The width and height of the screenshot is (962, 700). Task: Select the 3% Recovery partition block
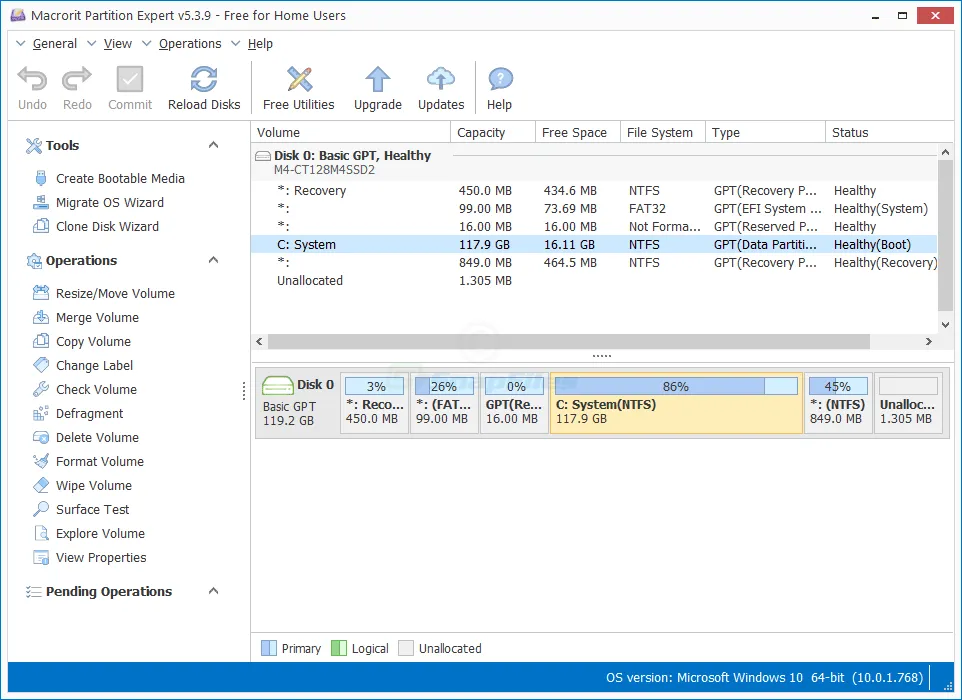click(374, 402)
